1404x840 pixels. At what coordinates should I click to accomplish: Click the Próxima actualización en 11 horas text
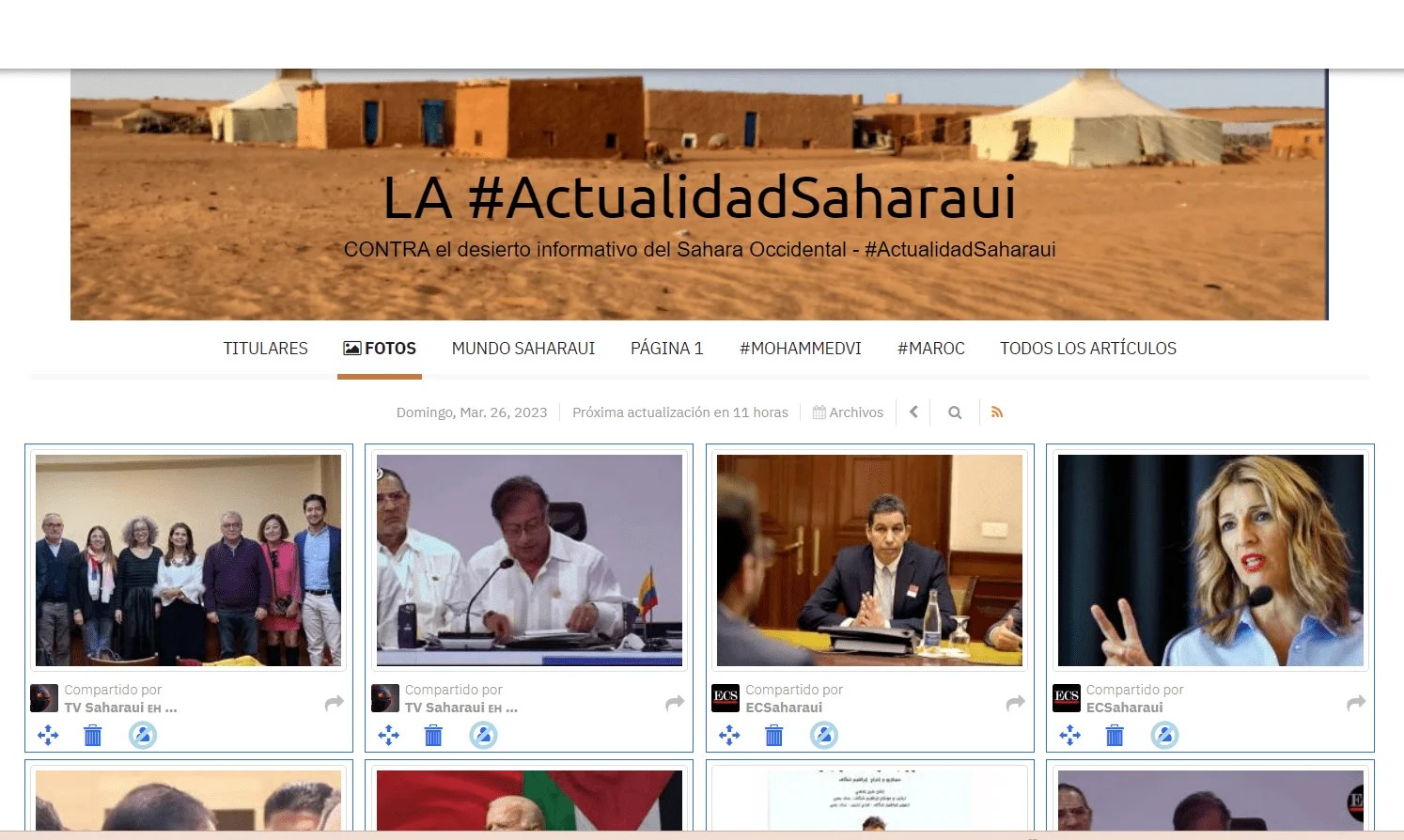pyautogui.click(x=680, y=412)
